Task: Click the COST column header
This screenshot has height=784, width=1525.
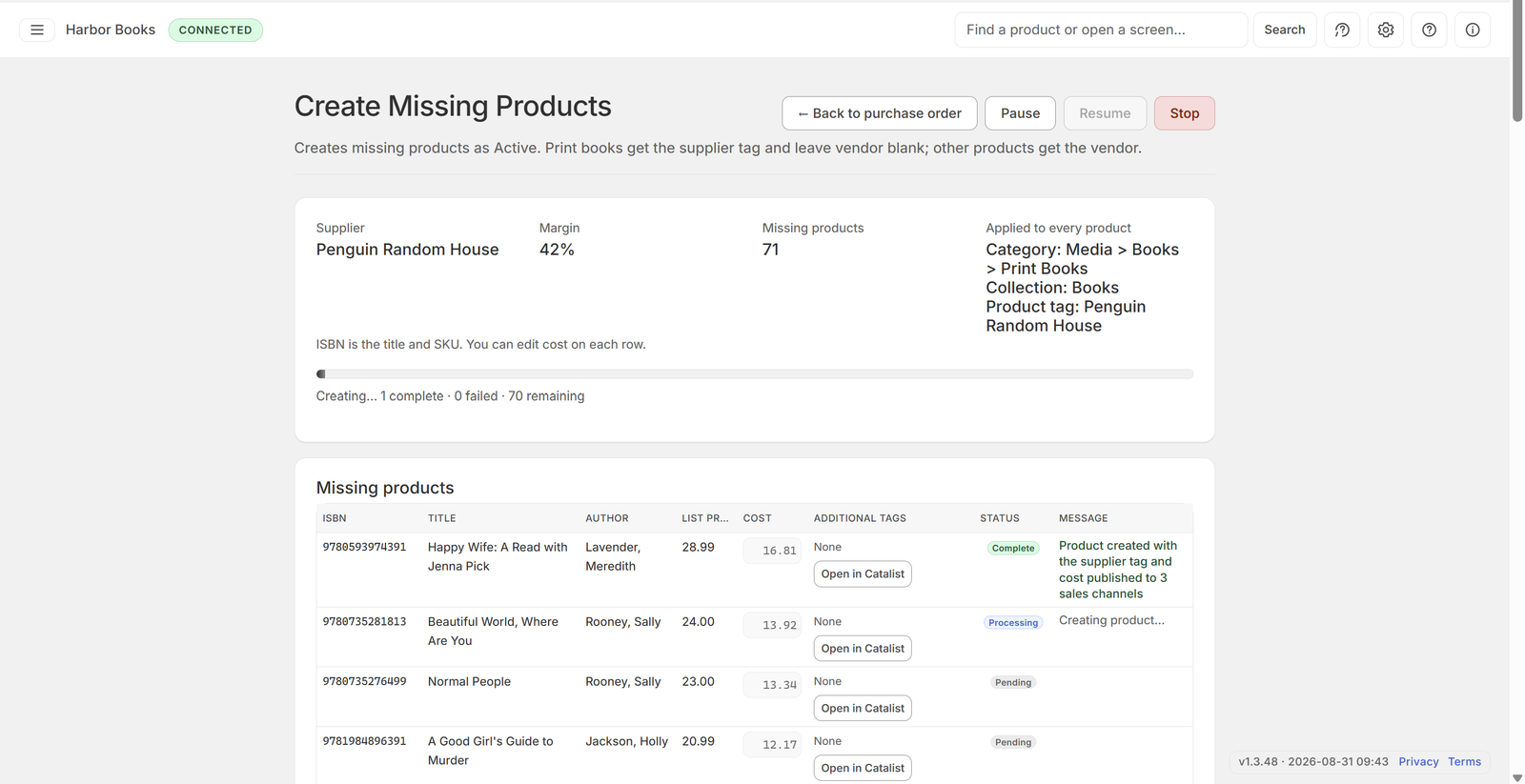Action: [758, 518]
